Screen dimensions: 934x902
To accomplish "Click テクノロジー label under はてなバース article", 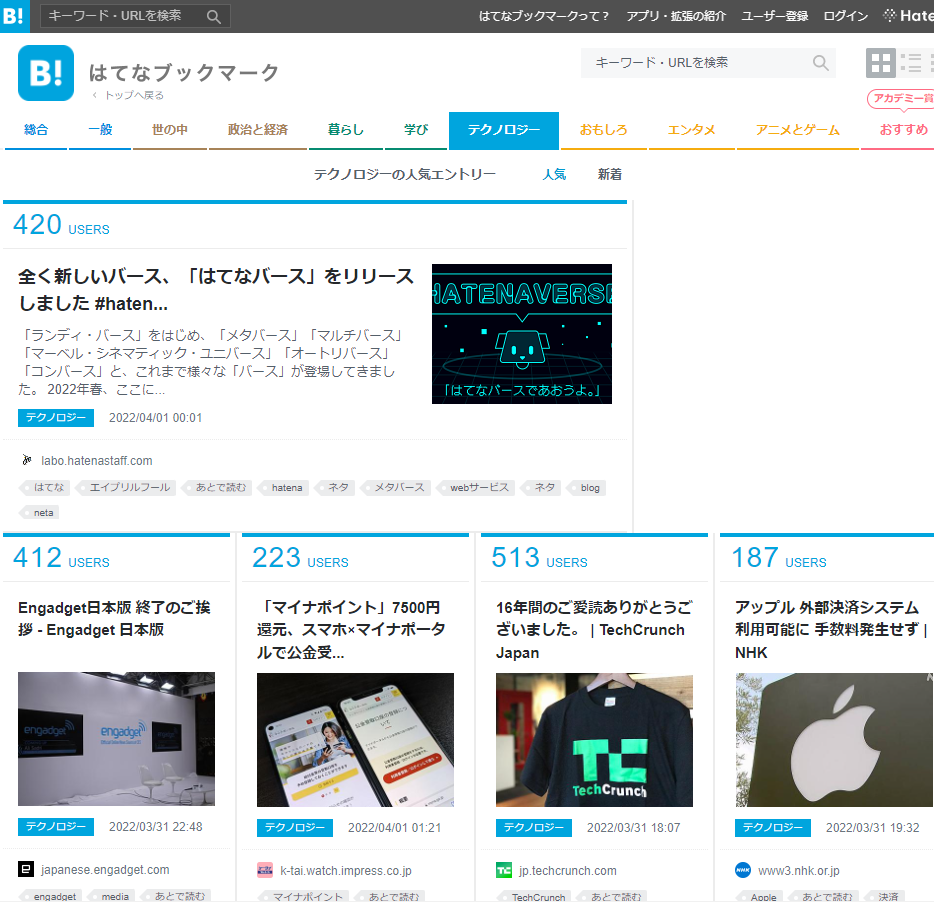I will [56, 418].
